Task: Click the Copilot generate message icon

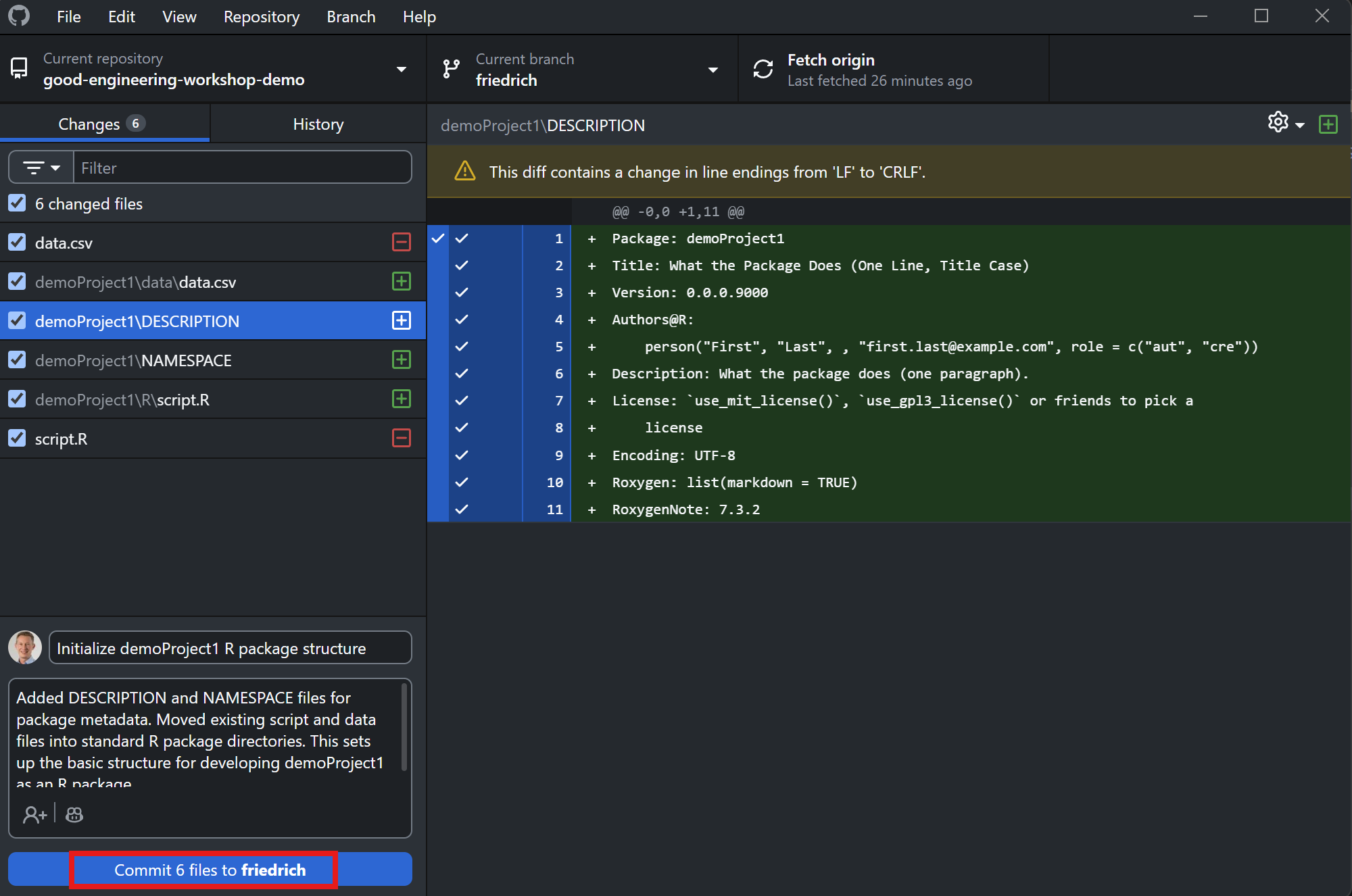Action: [74, 815]
